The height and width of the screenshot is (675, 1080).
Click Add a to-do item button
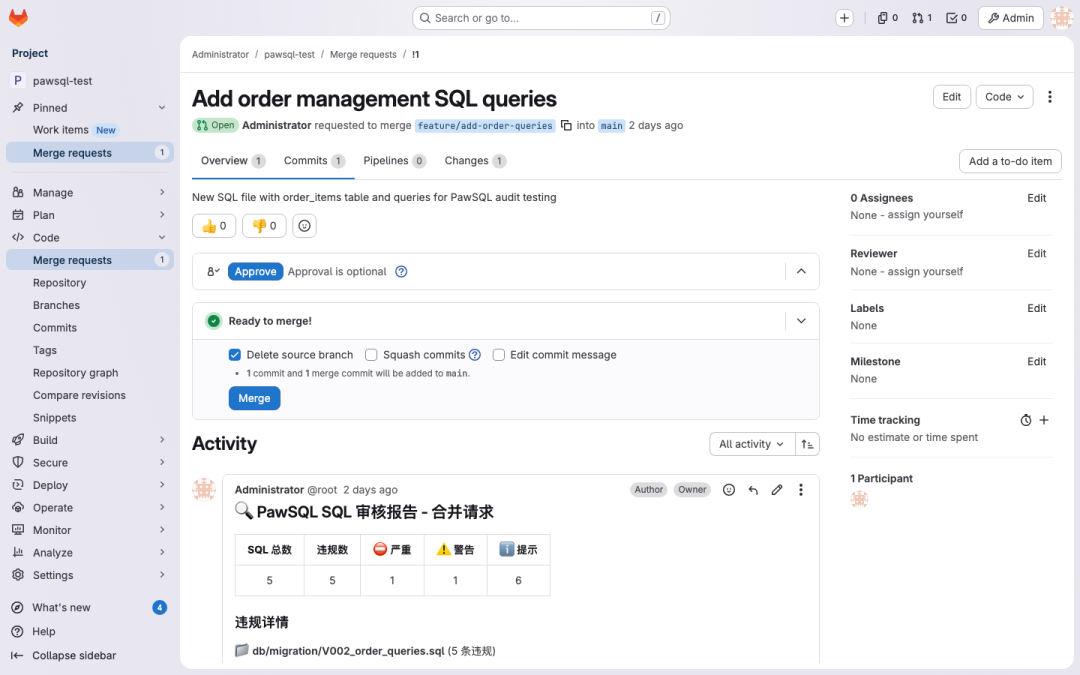tap(1010, 161)
